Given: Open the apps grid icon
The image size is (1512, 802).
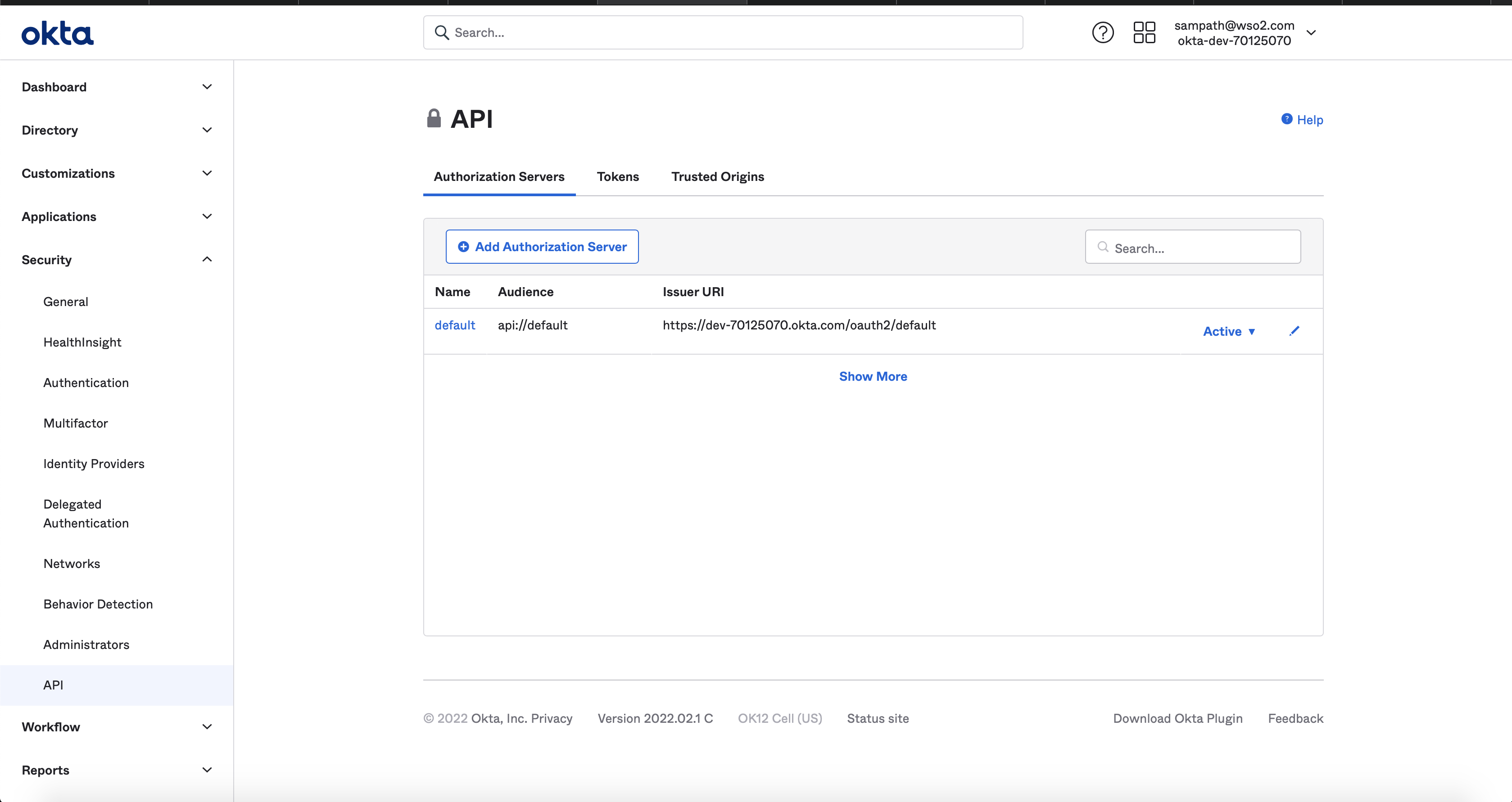Looking at the screenshot, I should [1144, 32].
